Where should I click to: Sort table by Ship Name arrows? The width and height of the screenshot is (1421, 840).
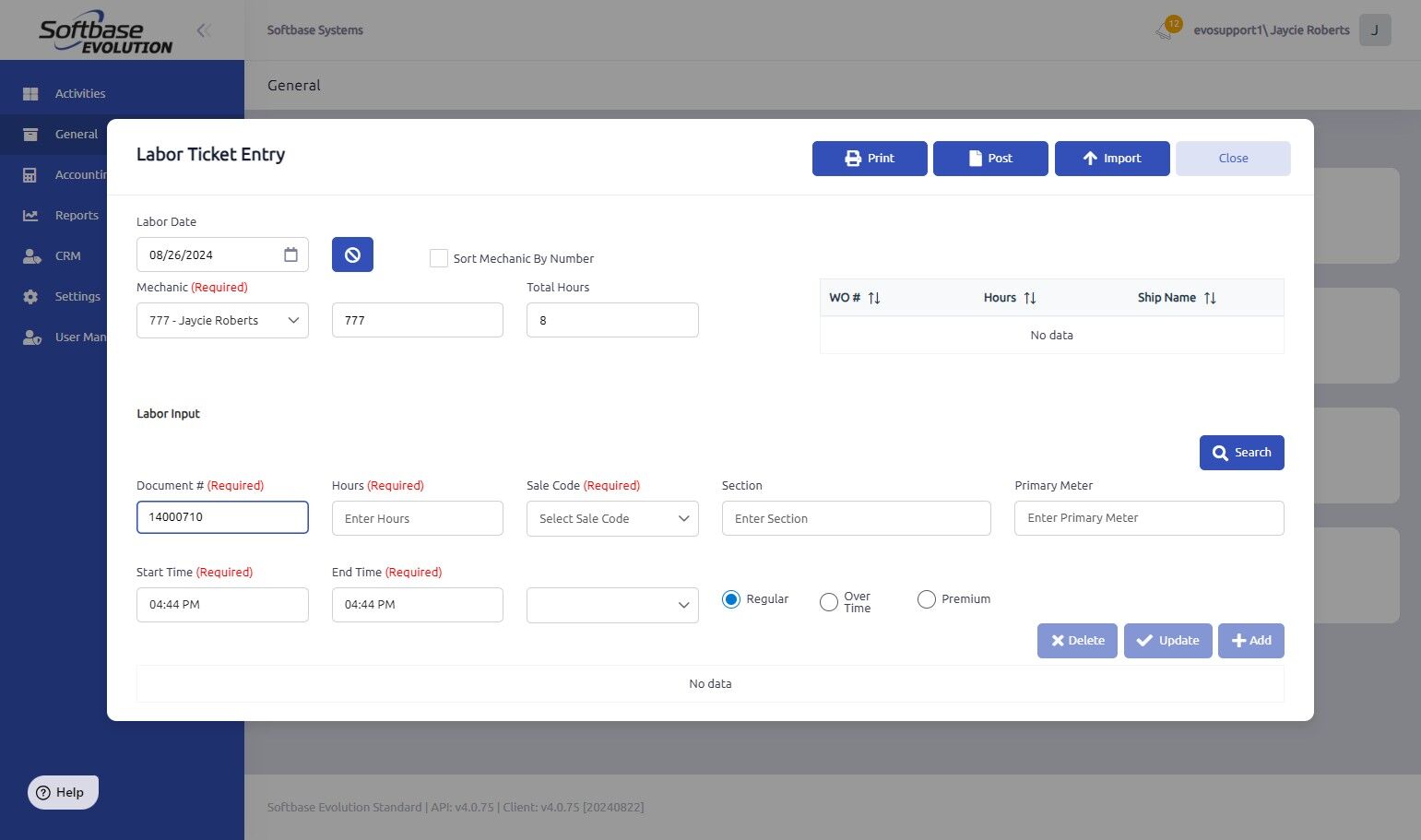pos(1210,298)
